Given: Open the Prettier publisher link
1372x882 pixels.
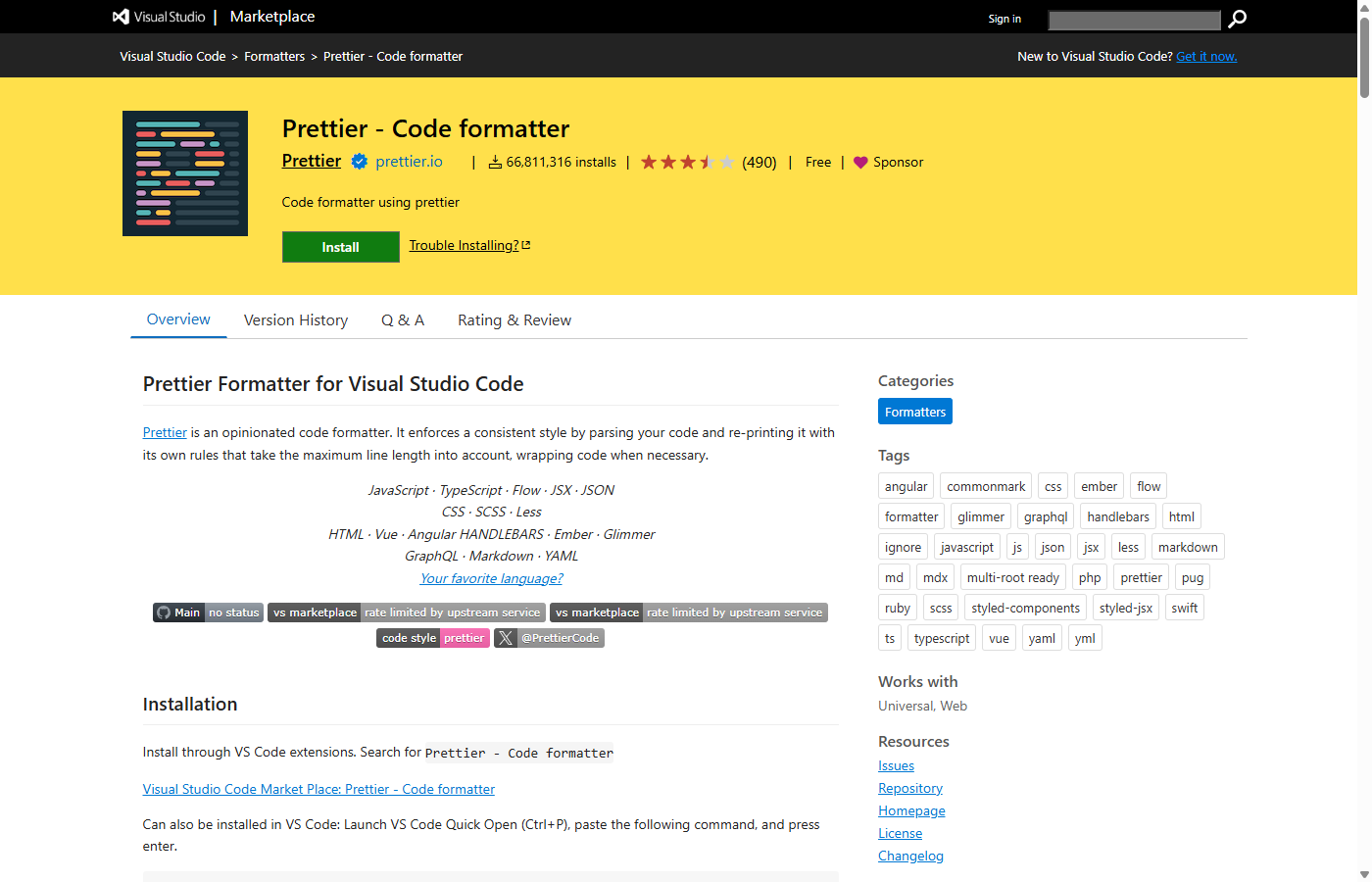Looking at the screenshot, I should [312, 161].
